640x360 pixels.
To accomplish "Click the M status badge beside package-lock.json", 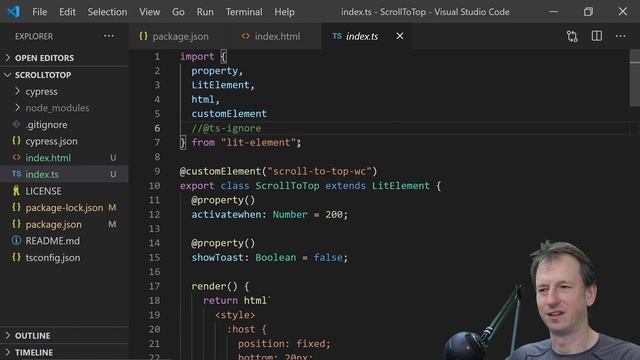I will pyautogui.click(x=112, y=207).
